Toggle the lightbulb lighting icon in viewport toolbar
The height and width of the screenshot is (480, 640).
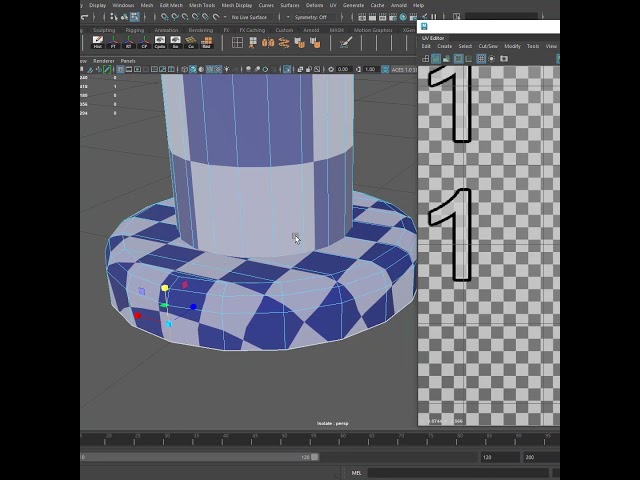coord(227,69)
